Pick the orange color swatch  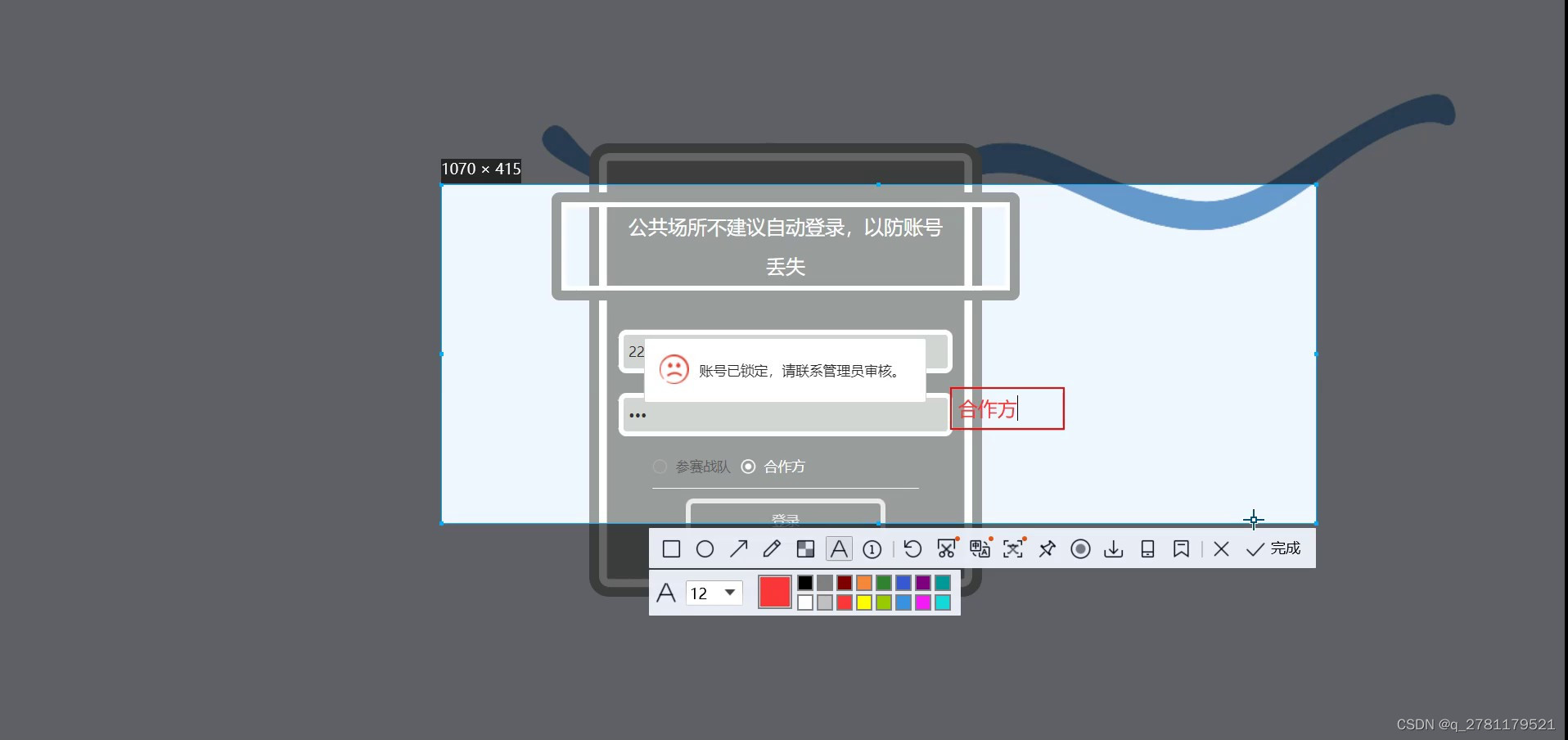pyautogui.click(x=864, y=583)
